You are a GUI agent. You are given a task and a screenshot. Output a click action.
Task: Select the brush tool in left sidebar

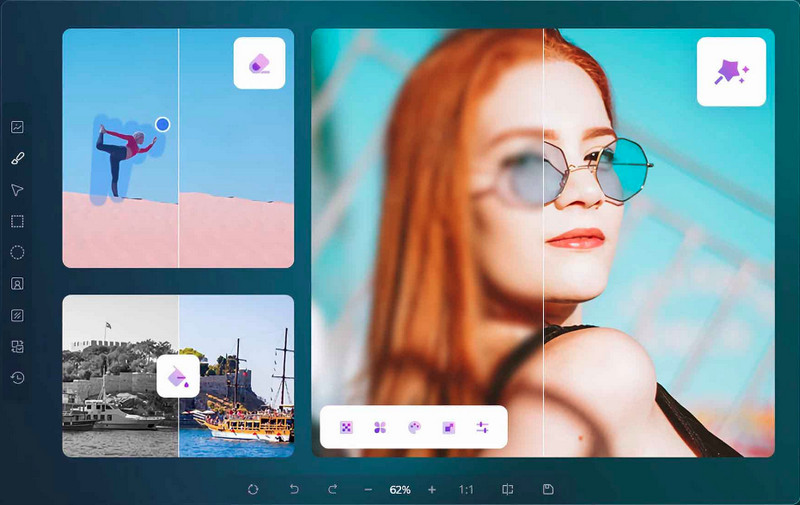pos(17,158)
